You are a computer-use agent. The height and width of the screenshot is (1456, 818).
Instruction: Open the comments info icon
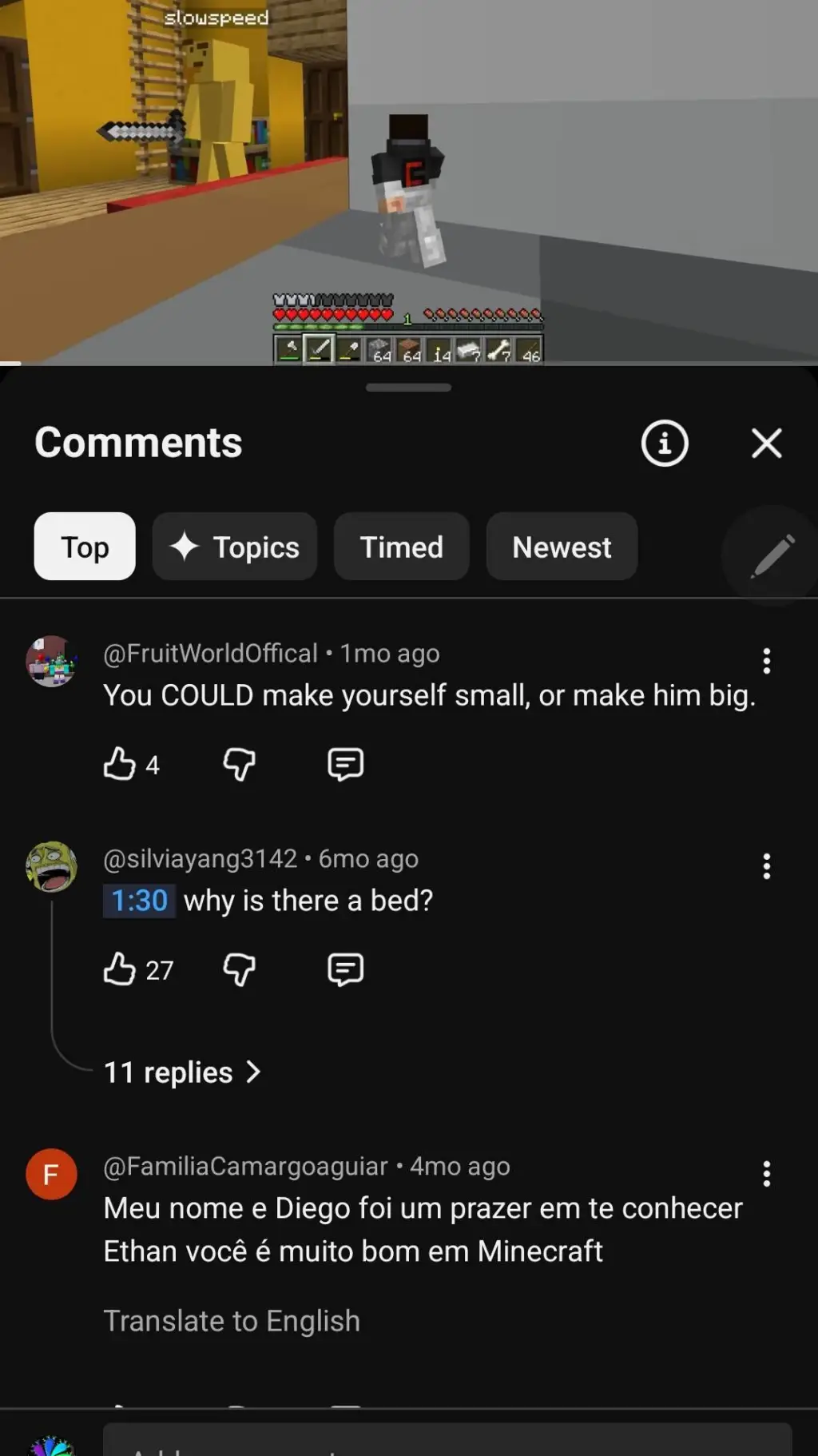pos(664,443)
